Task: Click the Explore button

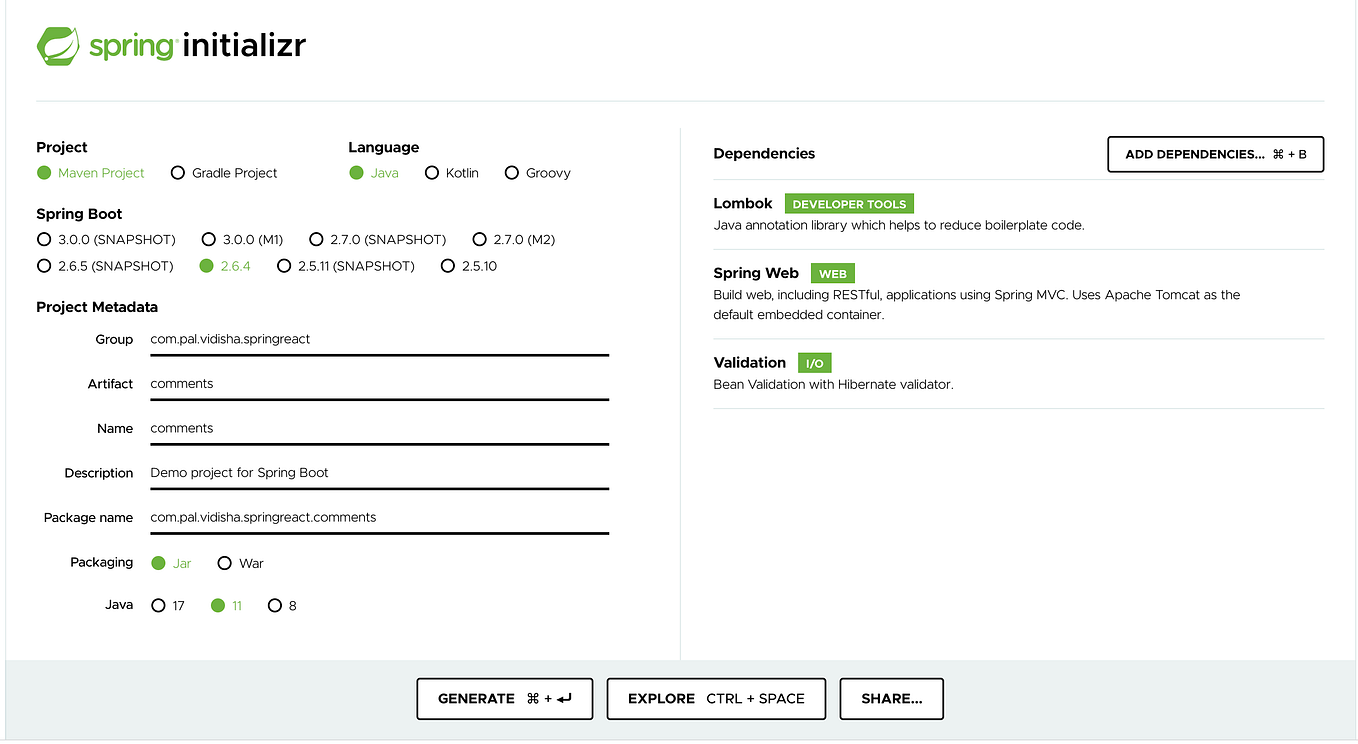Action: pyautogui.click(x=715, y=698)
